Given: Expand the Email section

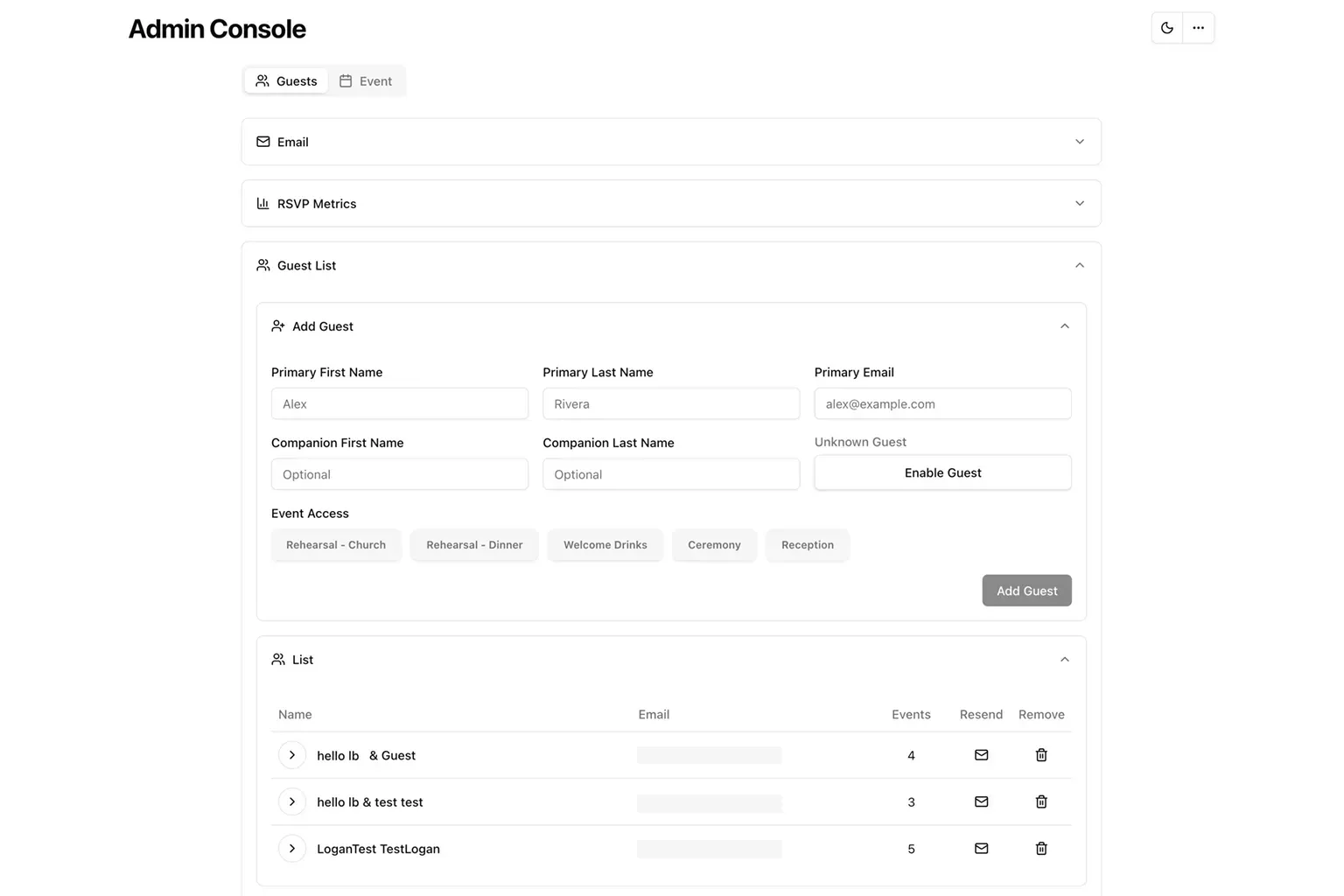Looking at the screenshot, I should click(671, 142).
